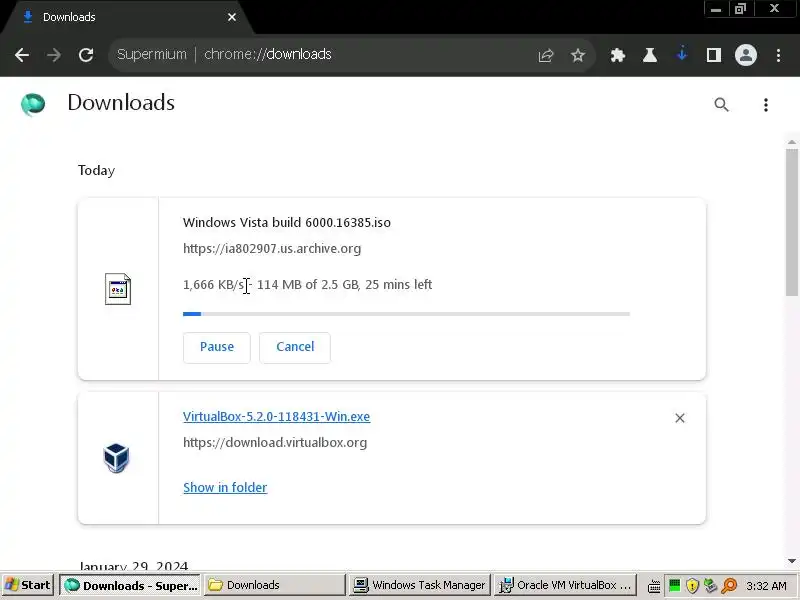
Task: Click the scrollbar down arrow
Action: (x=792, y=561)
